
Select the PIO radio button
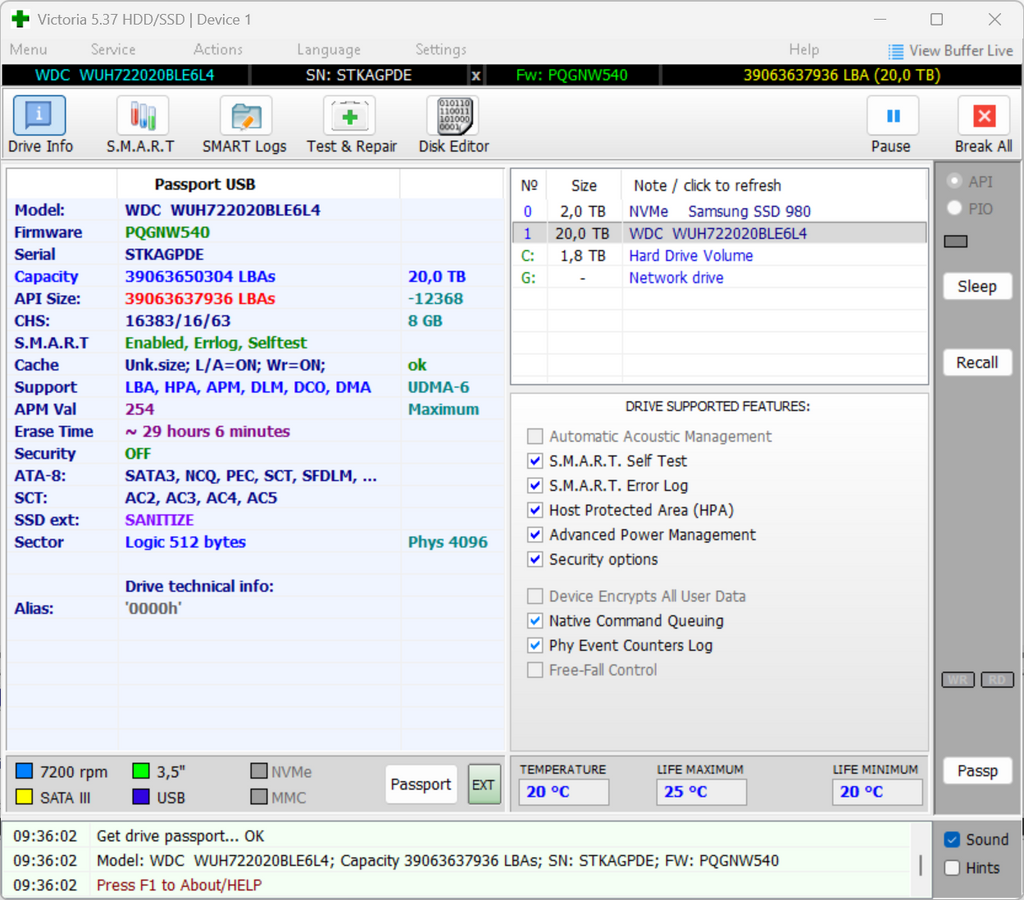954,208
